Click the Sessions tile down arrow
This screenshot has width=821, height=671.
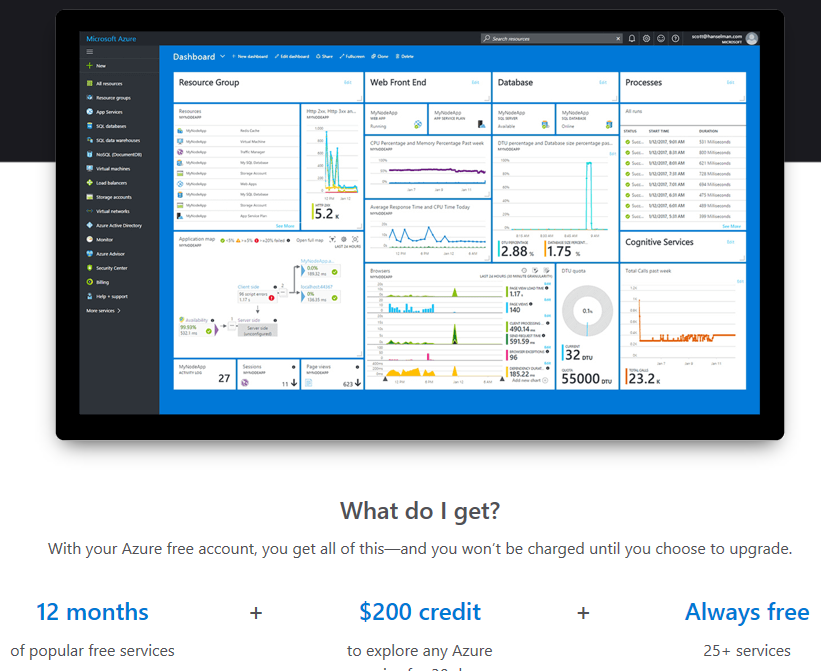click(x=294, y=383)
